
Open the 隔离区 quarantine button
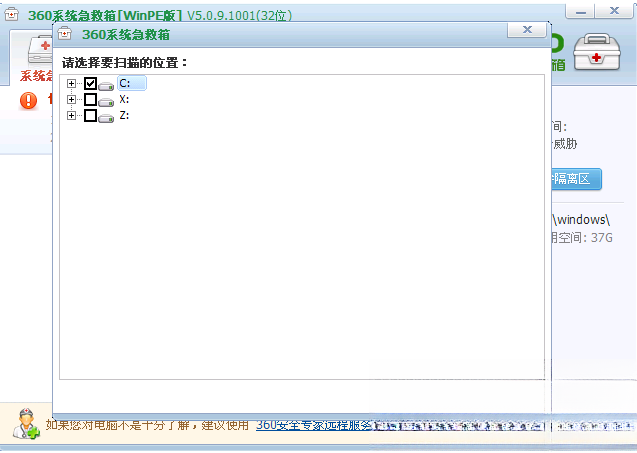point(576,179)
